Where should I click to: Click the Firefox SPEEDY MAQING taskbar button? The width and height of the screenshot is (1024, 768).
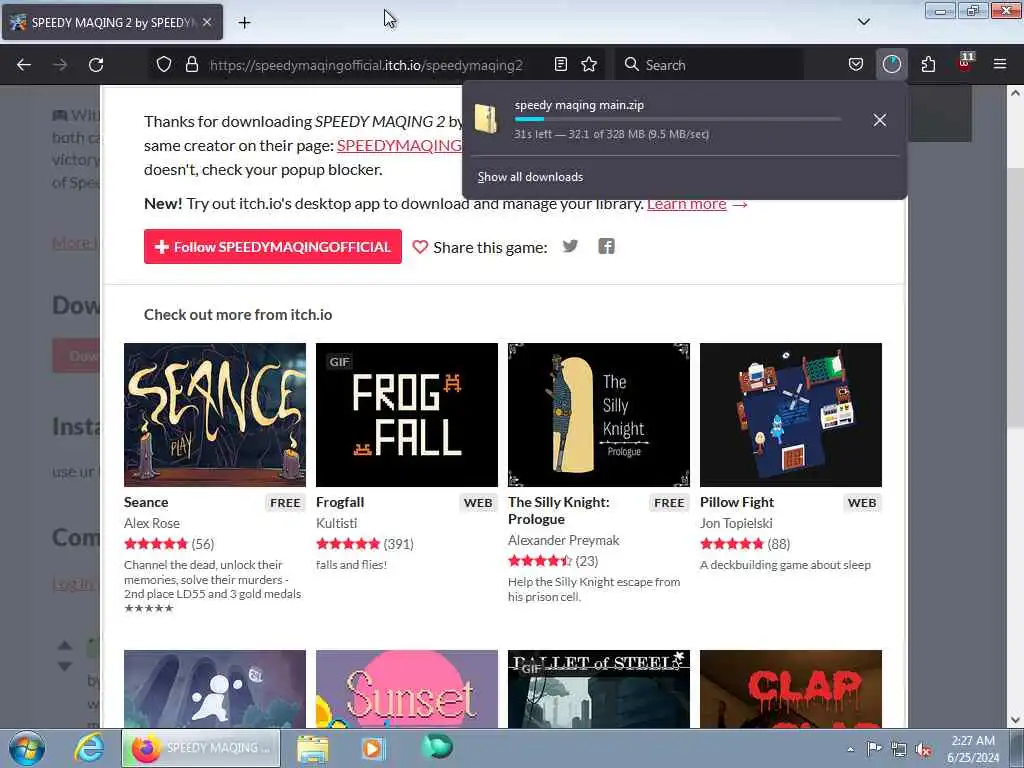pyautogui.click(x=201, y=748)
